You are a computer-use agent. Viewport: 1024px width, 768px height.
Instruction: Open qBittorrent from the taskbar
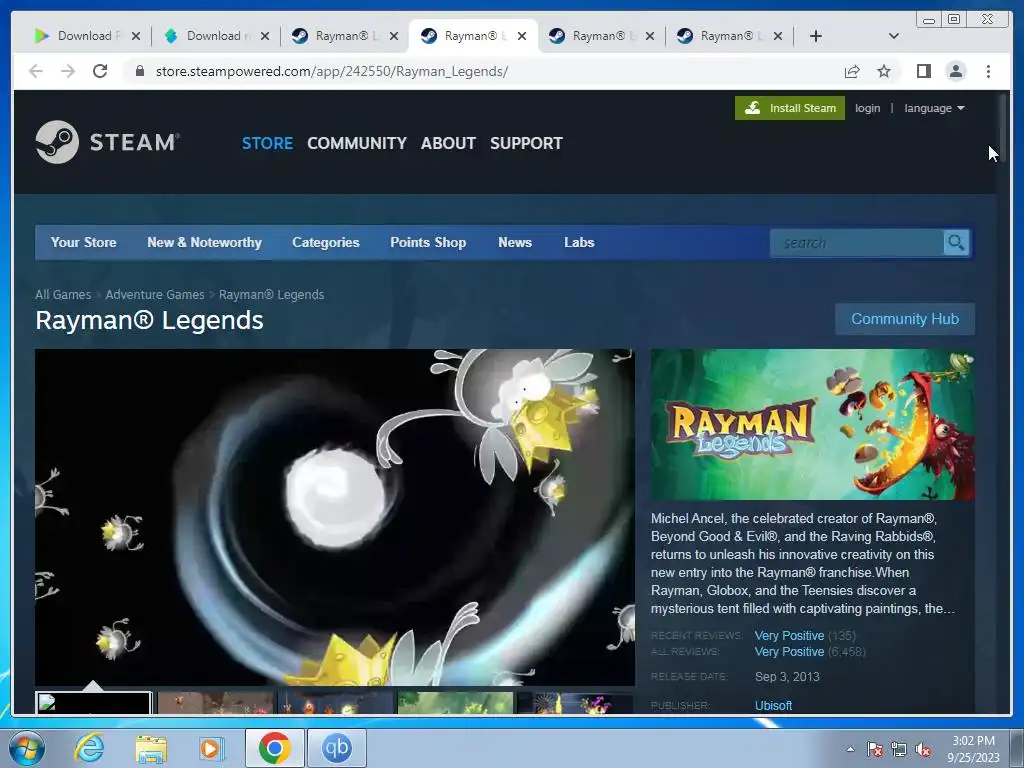[337, 748]
